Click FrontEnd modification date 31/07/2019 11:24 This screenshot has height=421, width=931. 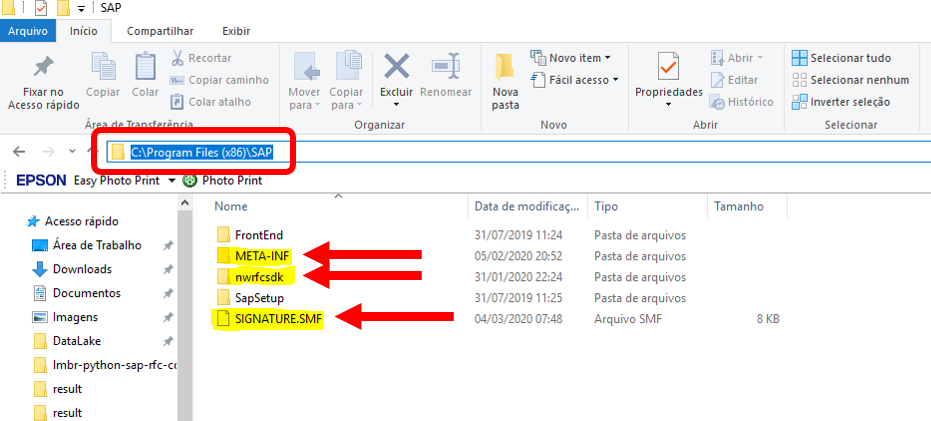pos(518,235)
